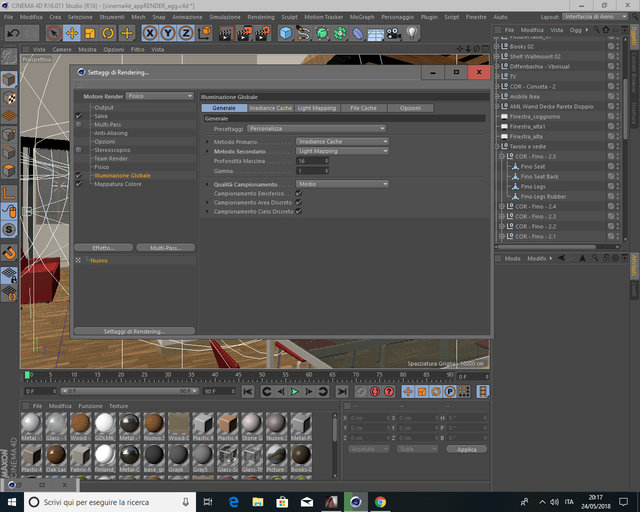Open the Camera objects icon
The image size is (640, 512).
(x=393, y=33)
